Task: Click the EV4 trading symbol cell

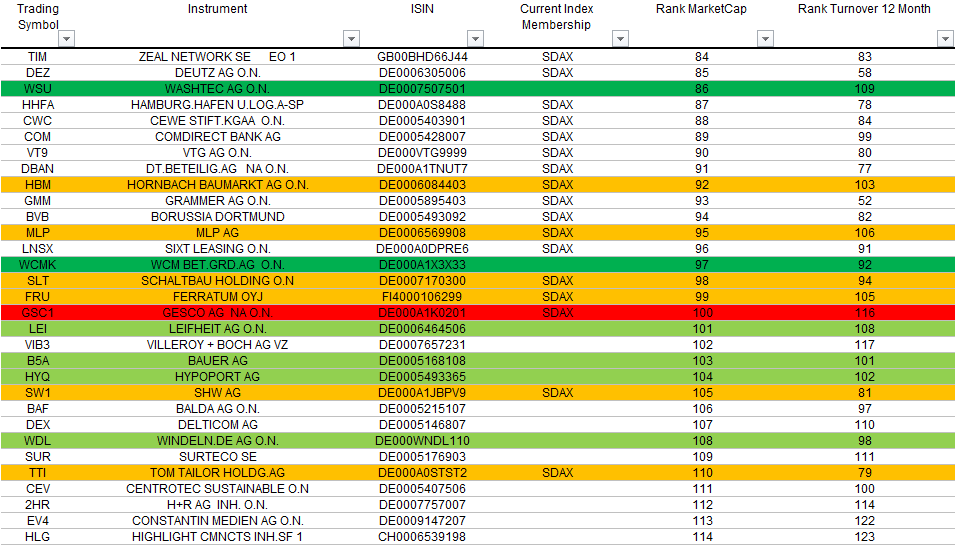Action: click(x=37, y=521)
